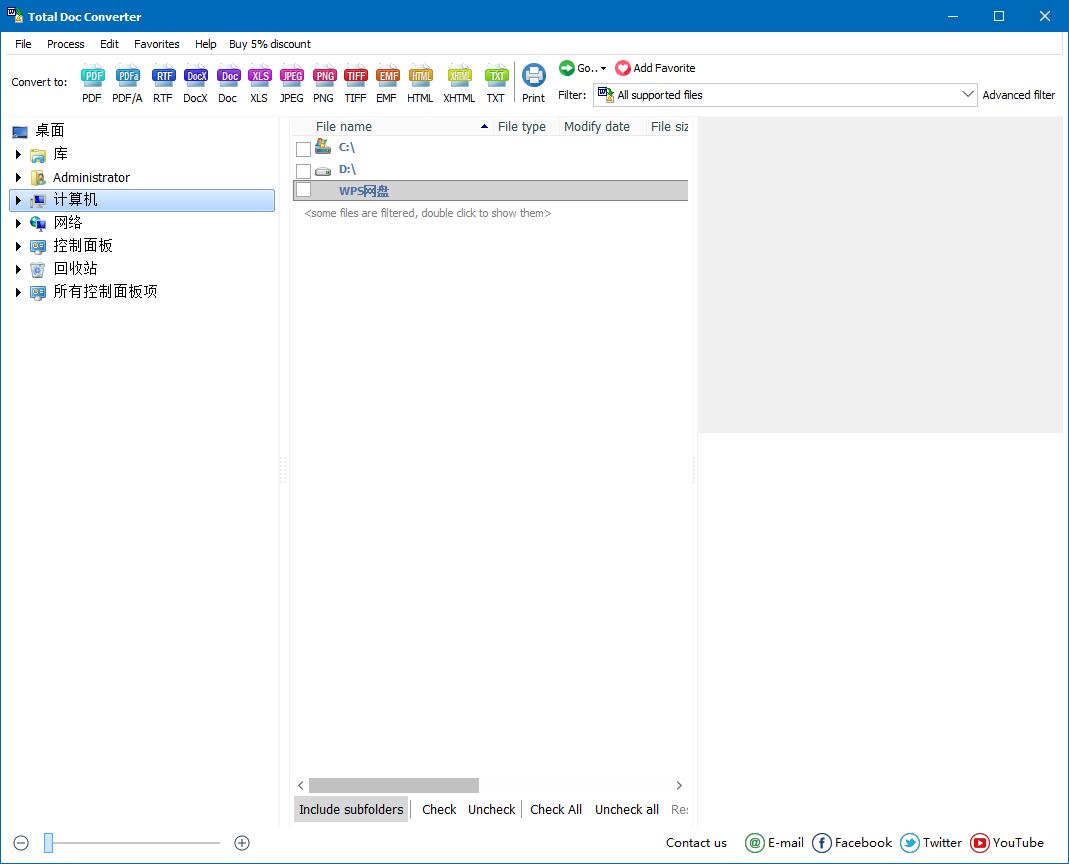Select the WPS网盘 row
The height and width of the screenshot is (864, 1069).
(490, 190)
